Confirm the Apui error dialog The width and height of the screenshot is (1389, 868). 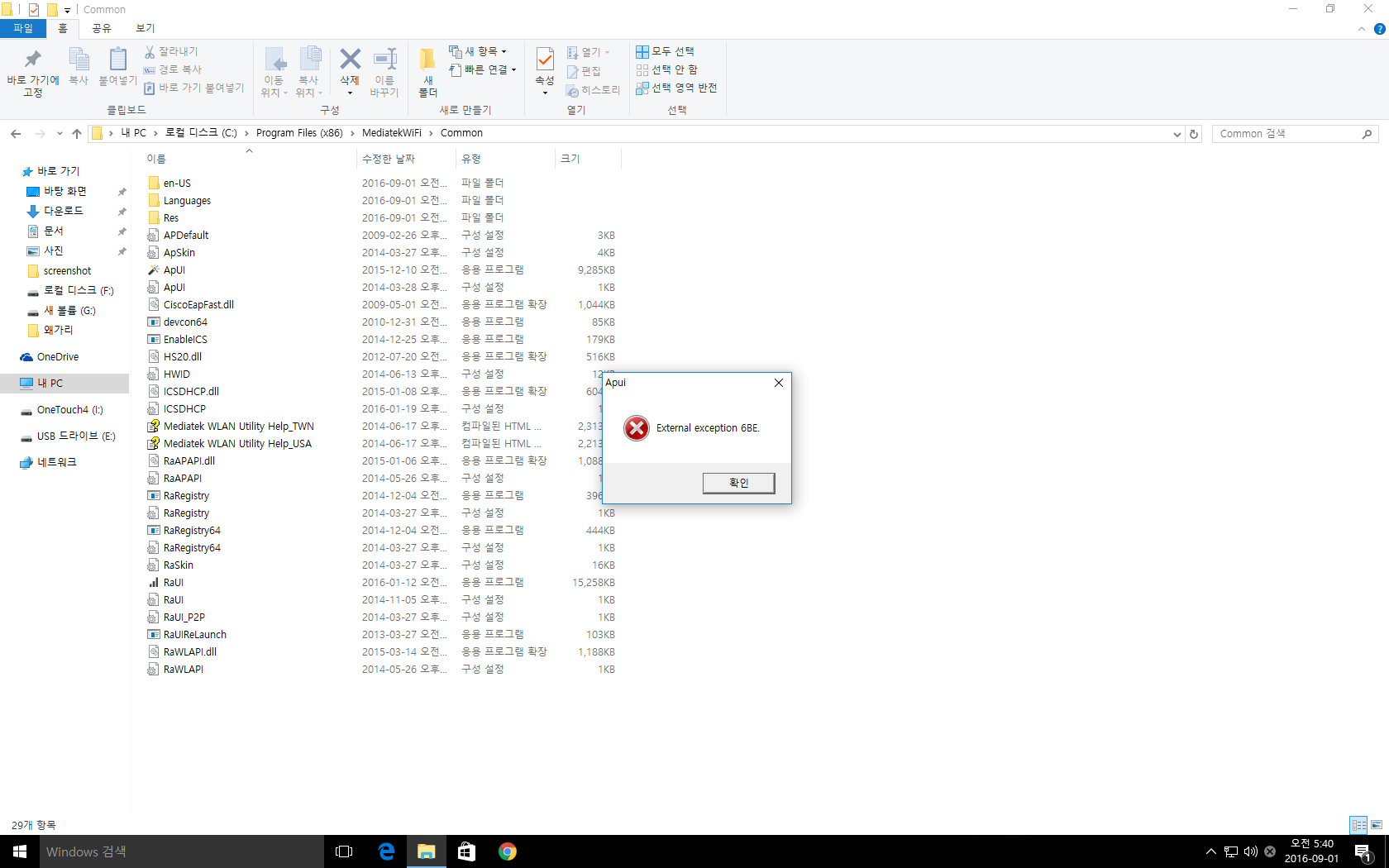[x=738, y=483]
